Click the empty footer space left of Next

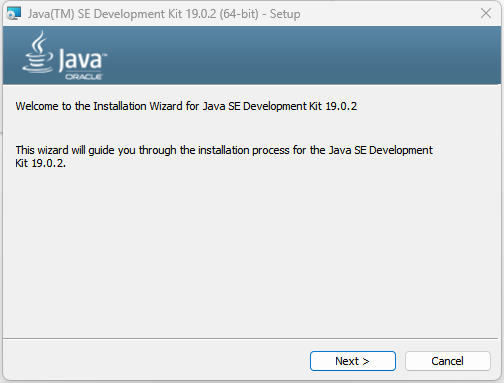point(157,361)
